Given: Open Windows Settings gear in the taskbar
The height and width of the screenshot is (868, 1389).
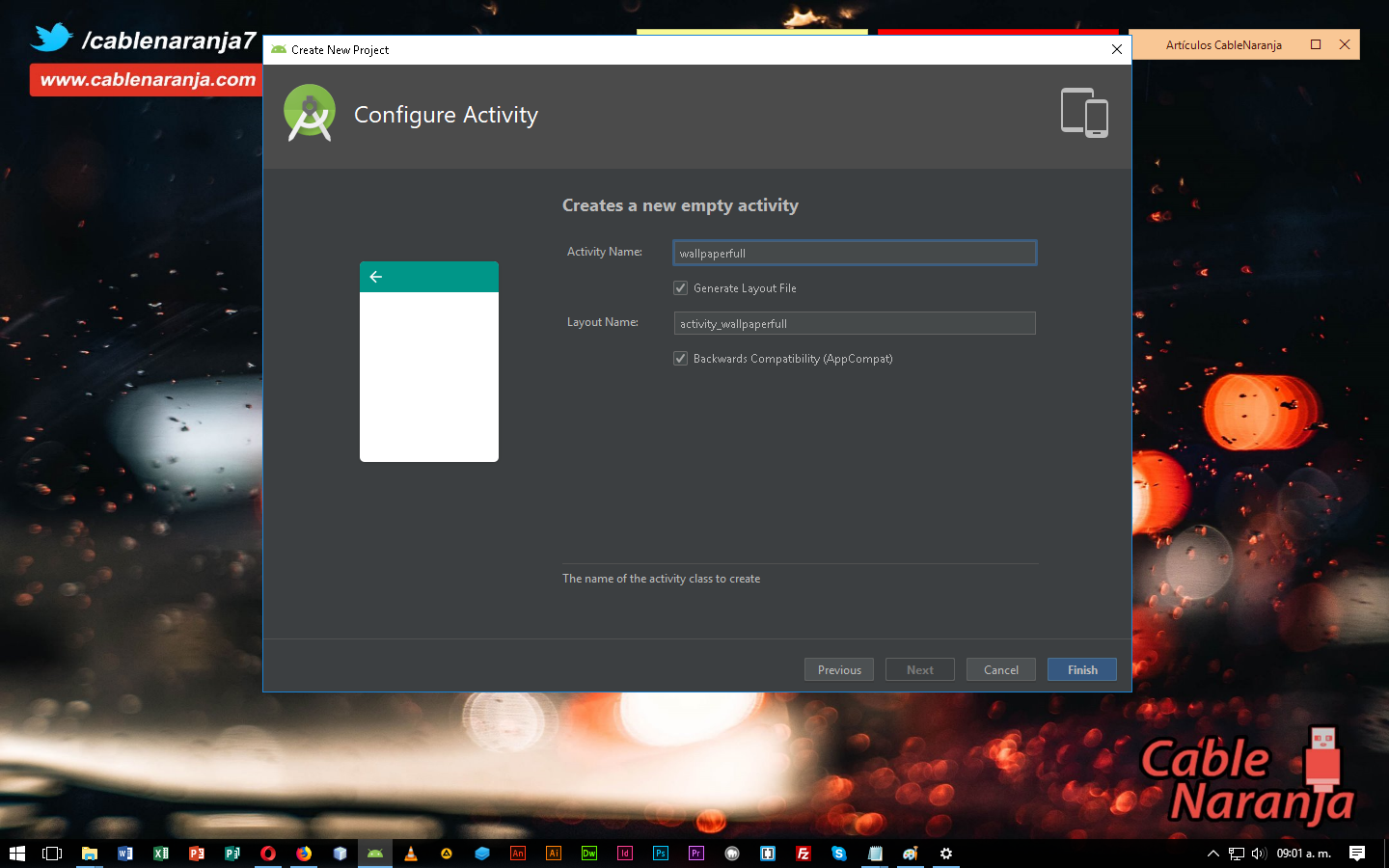Looking at the screenshot, I should click(946, 854).
